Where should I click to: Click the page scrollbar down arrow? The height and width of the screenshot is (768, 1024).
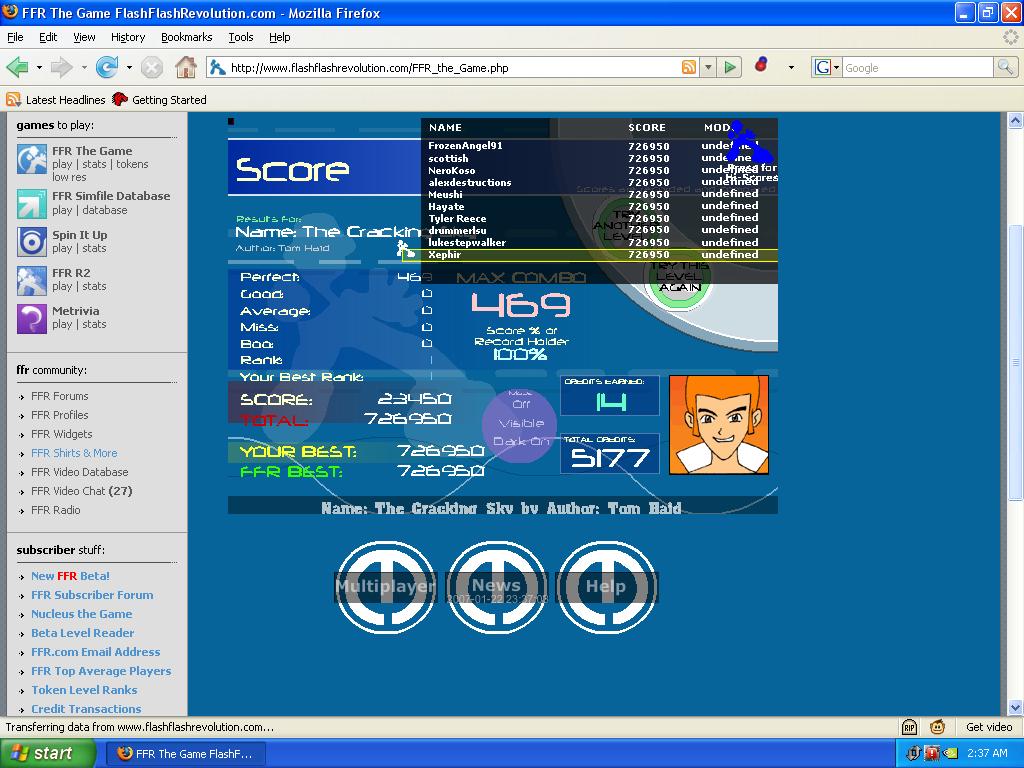[x=1015, y=707]
